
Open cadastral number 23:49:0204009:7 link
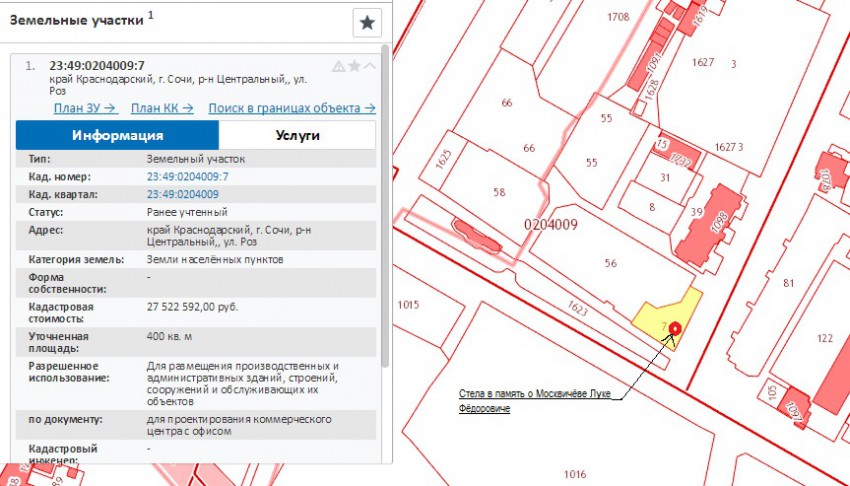click(187, 177)
